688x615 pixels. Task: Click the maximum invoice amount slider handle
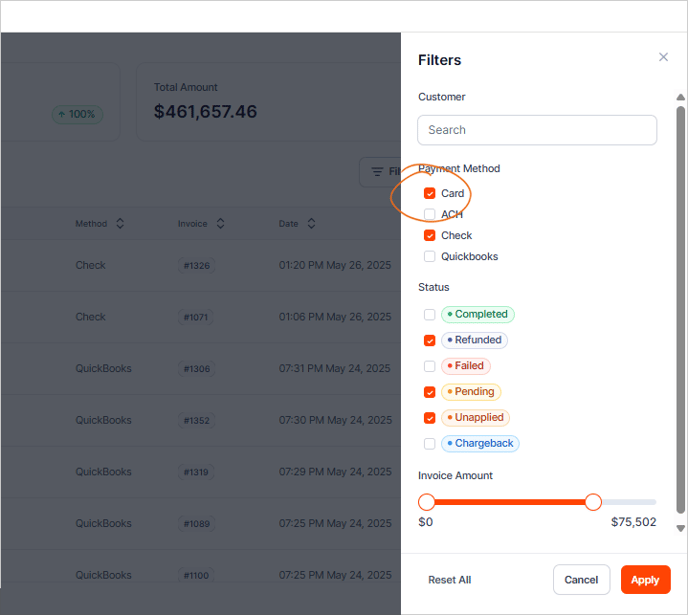pos(593,502)
